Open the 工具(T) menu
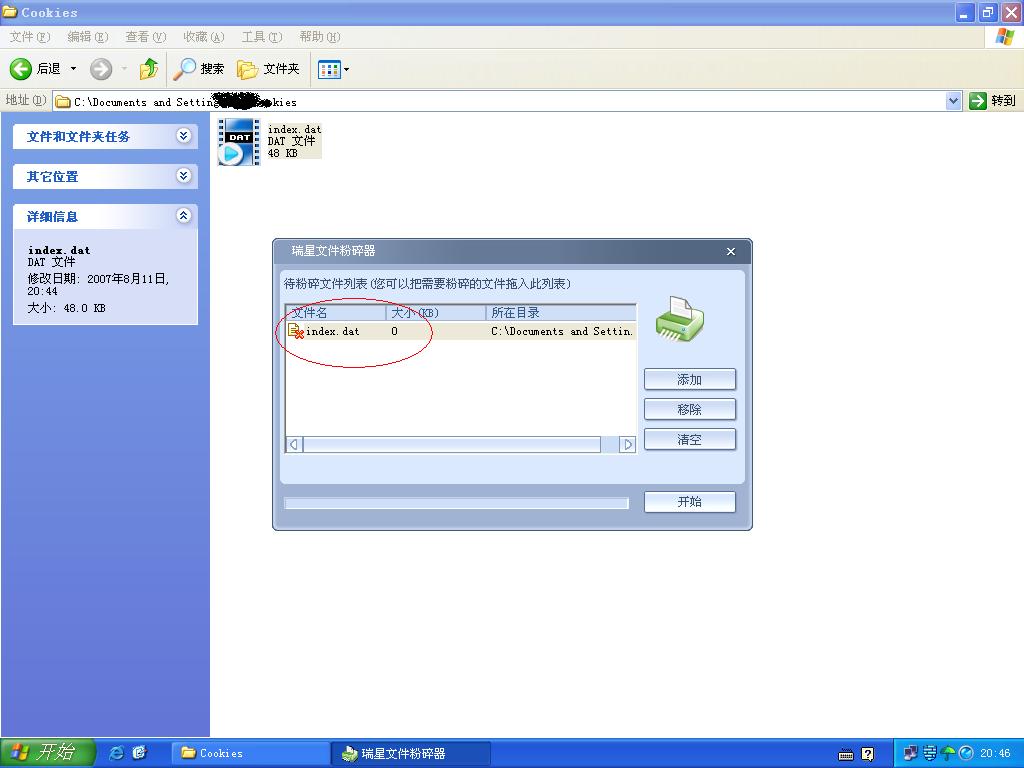Screen dimensions: 1024x768 [x=262, y=37]
